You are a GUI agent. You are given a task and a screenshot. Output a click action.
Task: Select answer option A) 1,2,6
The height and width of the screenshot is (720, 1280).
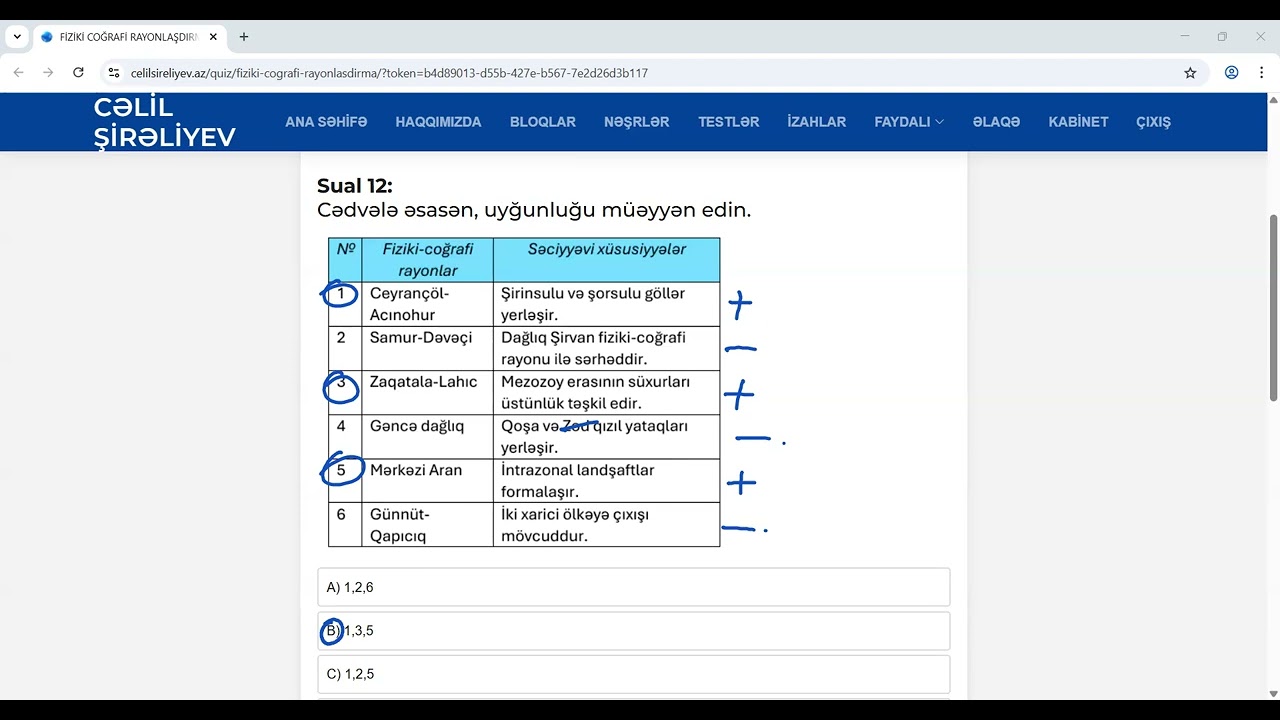tap(634, 587)
